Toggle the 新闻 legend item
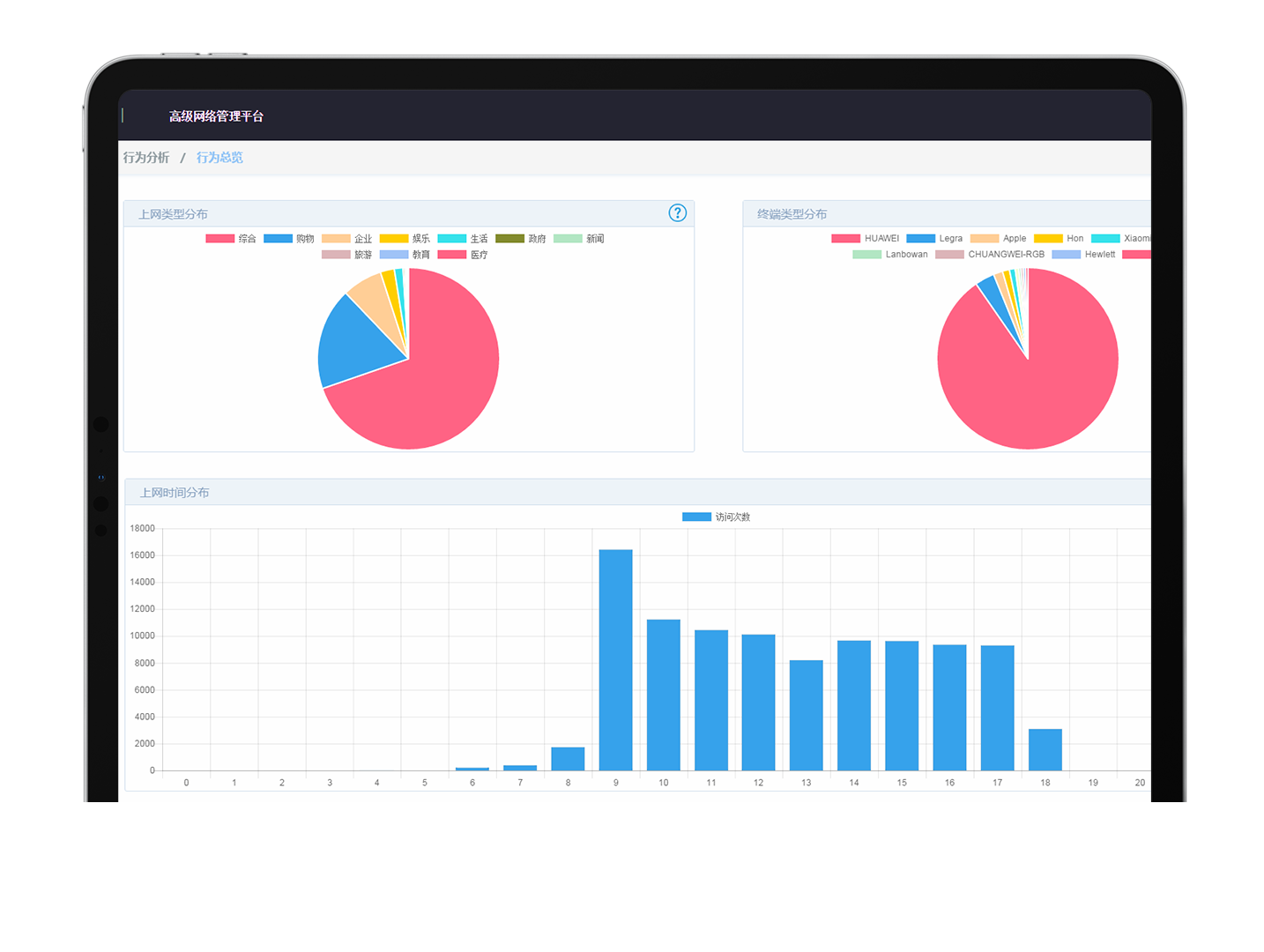The image size is (1264, 952). [578, 239]
